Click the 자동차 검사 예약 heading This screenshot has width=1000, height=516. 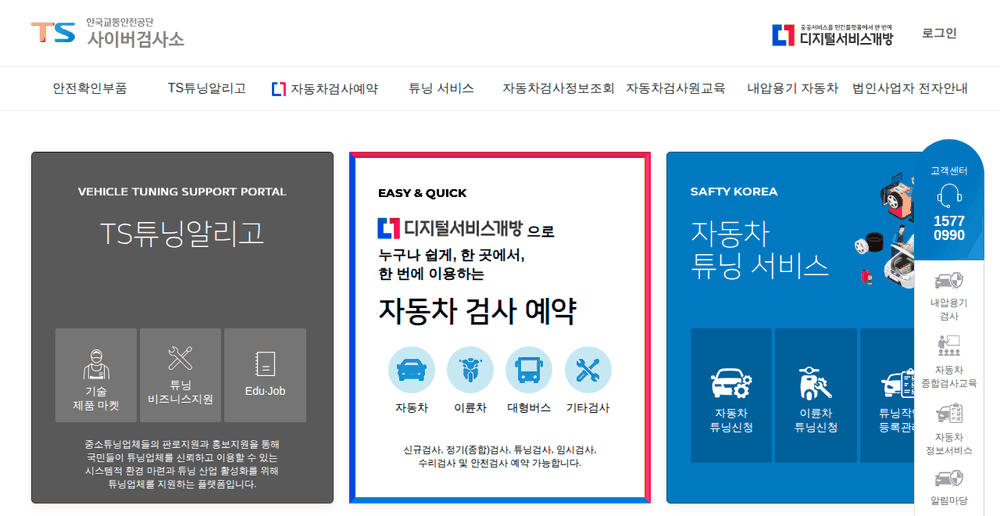coord(478,311)
